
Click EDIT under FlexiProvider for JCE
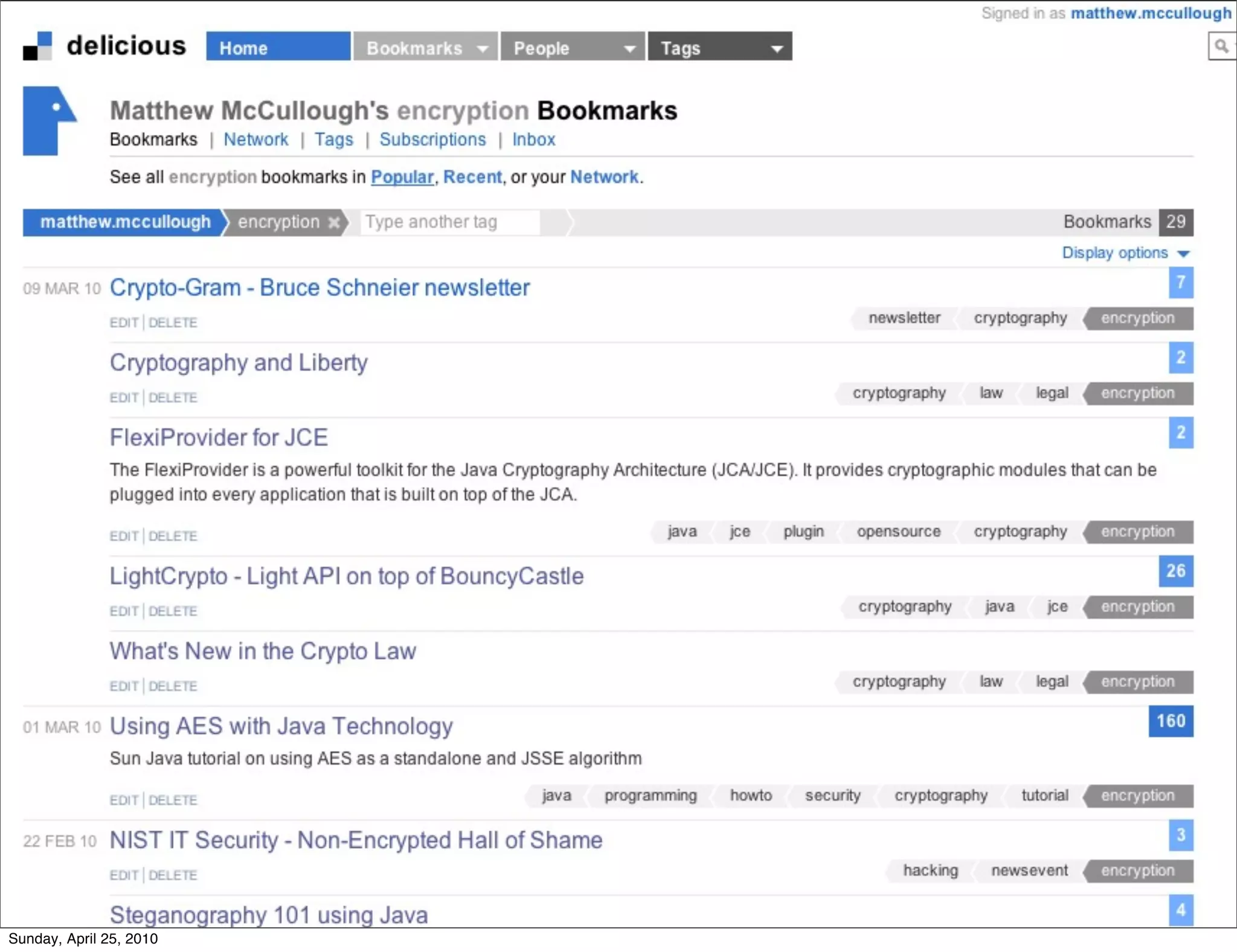(x=124, y=536)
